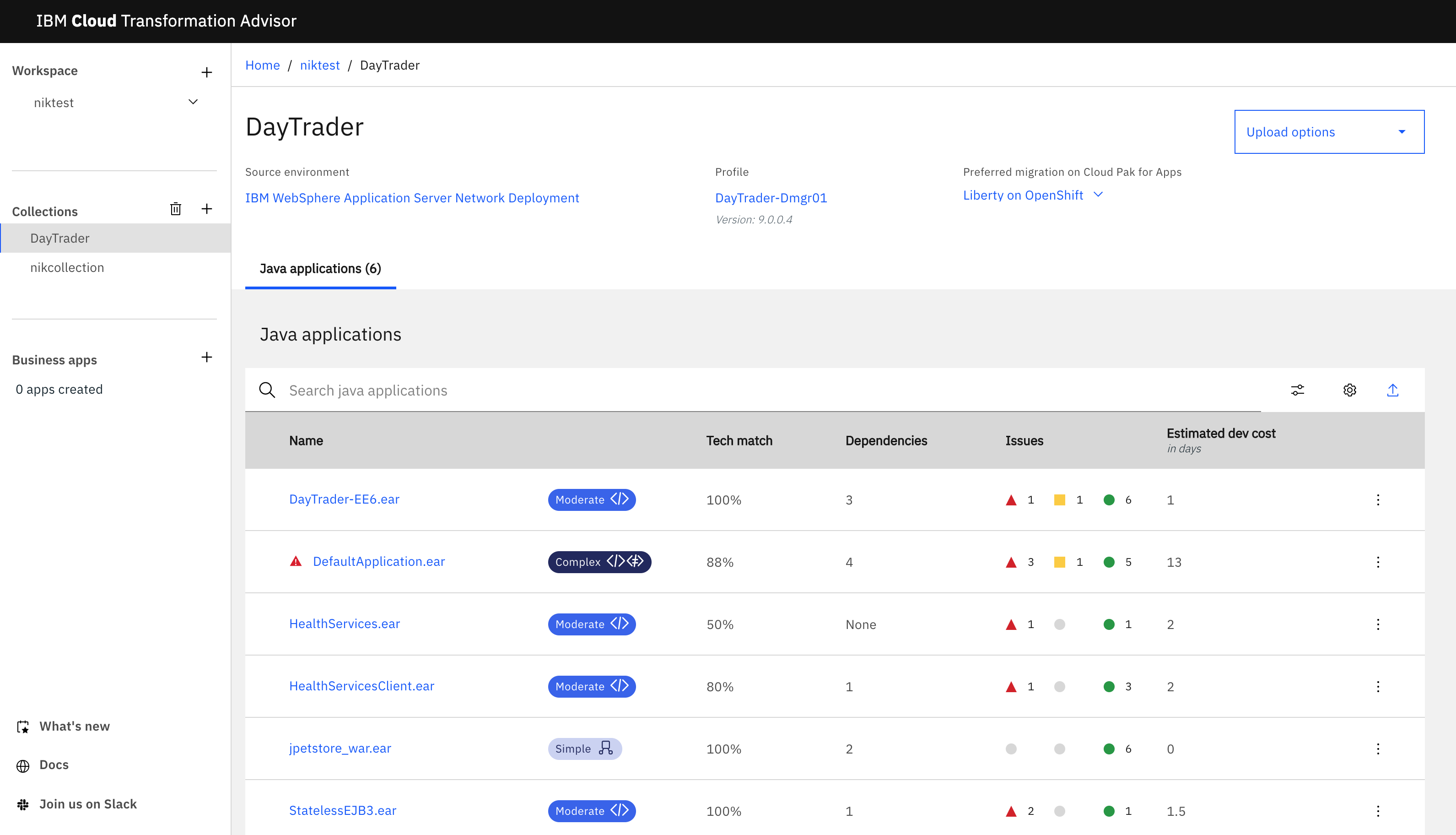The width and height of the screenshot is (1456, 835).
Task: Add a business app with plus icon
Action: [x=206, y=357]
